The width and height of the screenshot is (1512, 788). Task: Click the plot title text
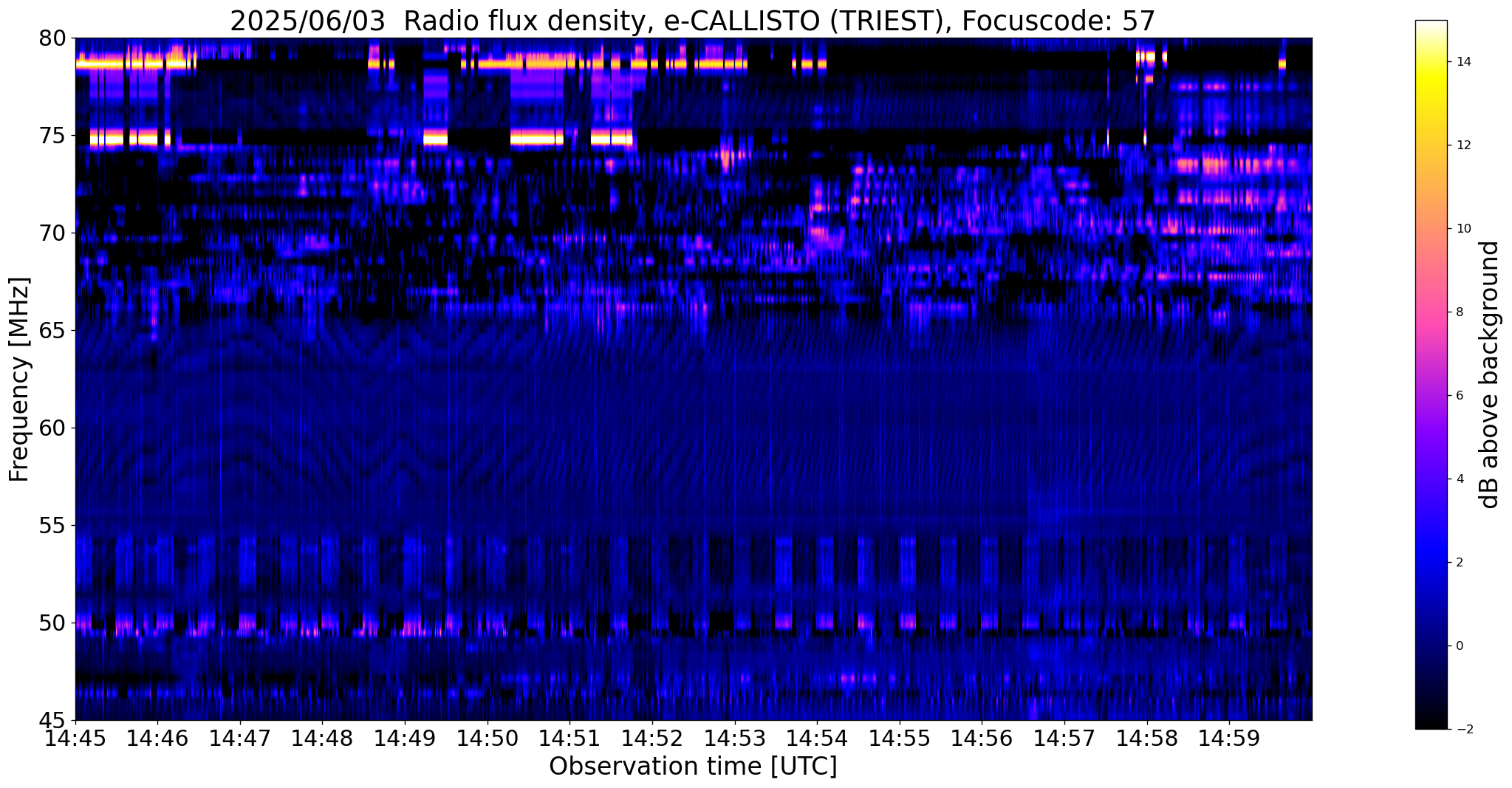point(692,21)
